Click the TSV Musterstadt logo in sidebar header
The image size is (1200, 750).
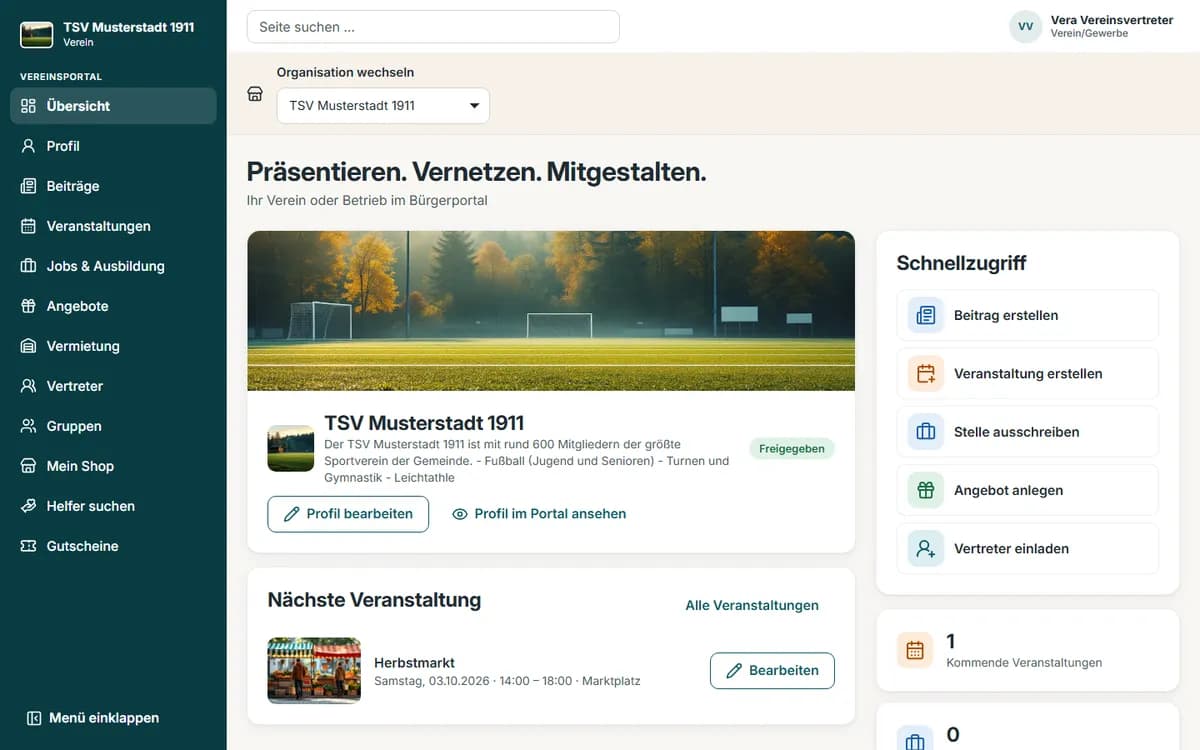coord(37,34)
